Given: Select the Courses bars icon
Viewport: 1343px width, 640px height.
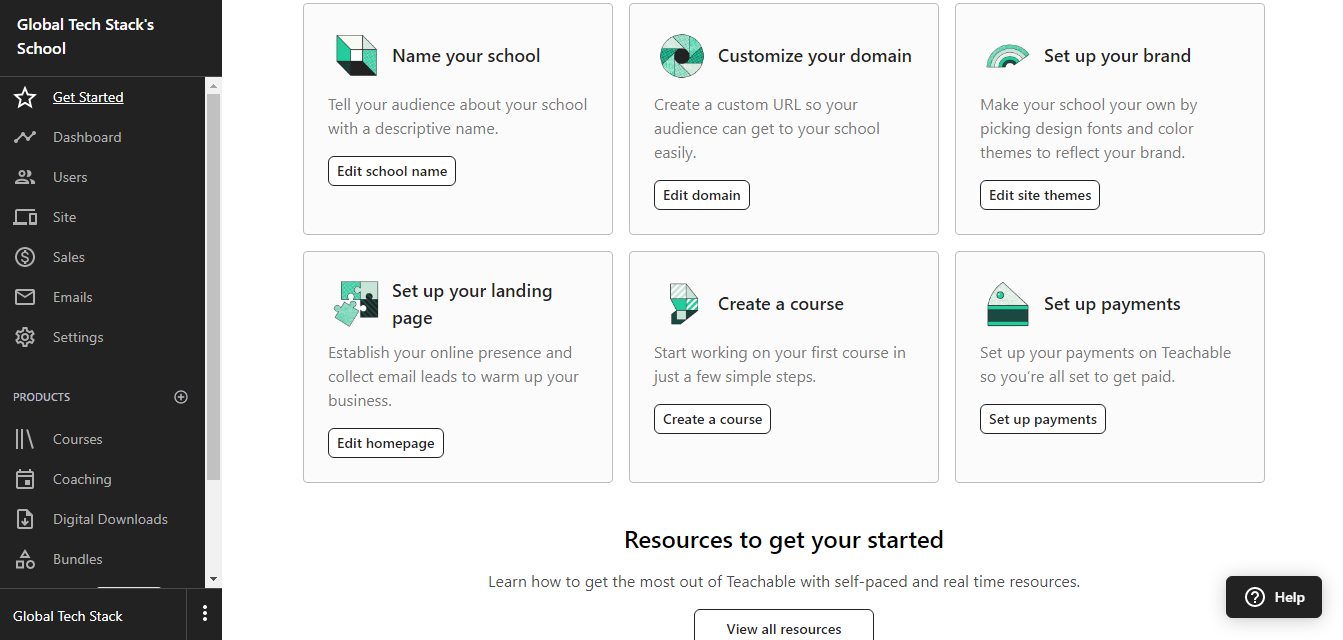Looking at the screenshot, I should pyautogui.click(x=25, y=439).
